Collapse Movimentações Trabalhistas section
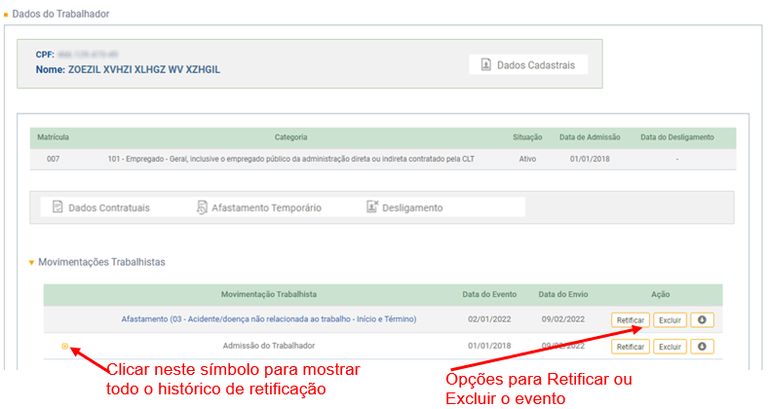The height and width of the screenshot is (409, 768). [x=31, y=263]
